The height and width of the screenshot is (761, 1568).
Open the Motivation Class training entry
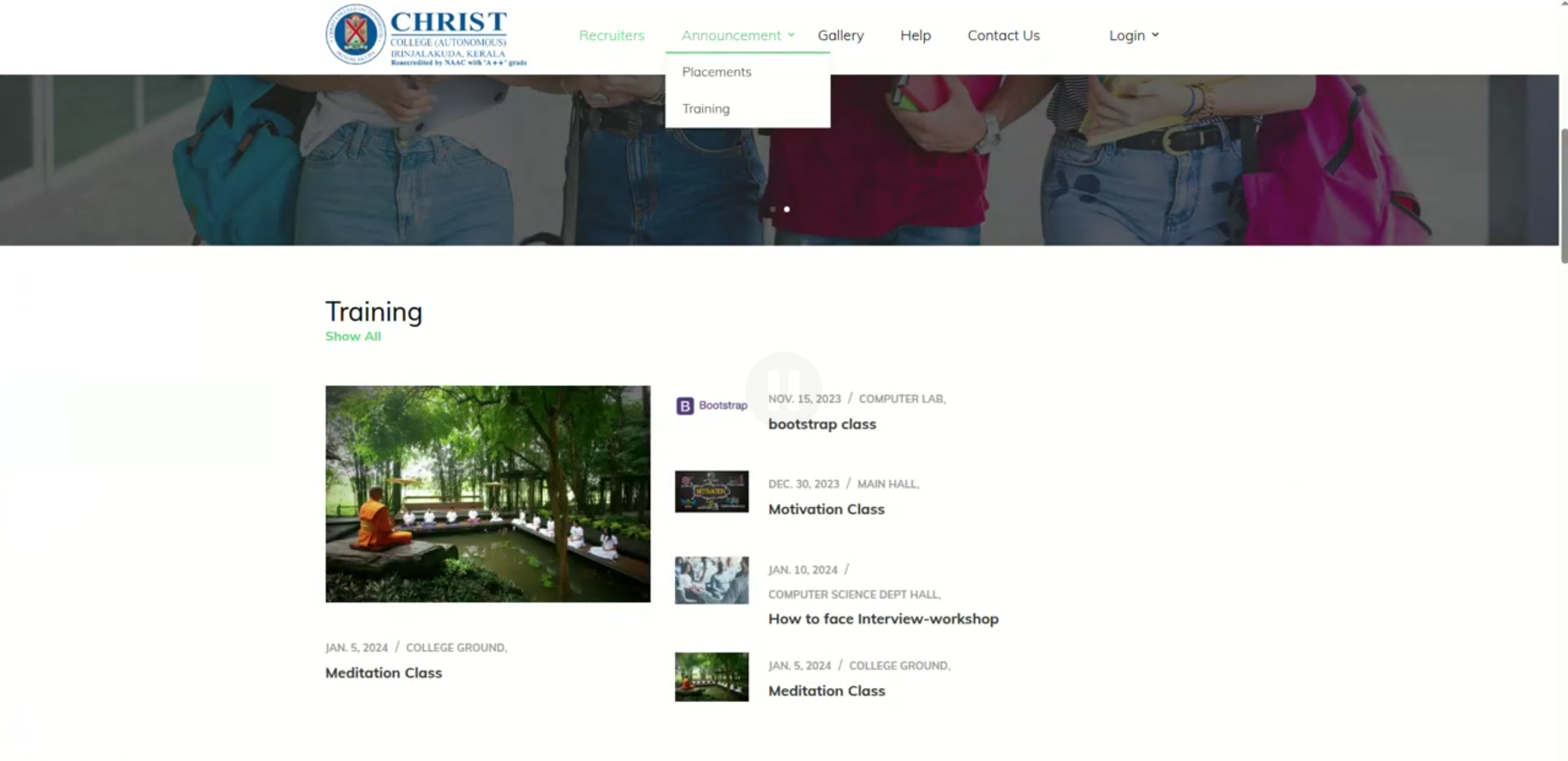point(826,509)
